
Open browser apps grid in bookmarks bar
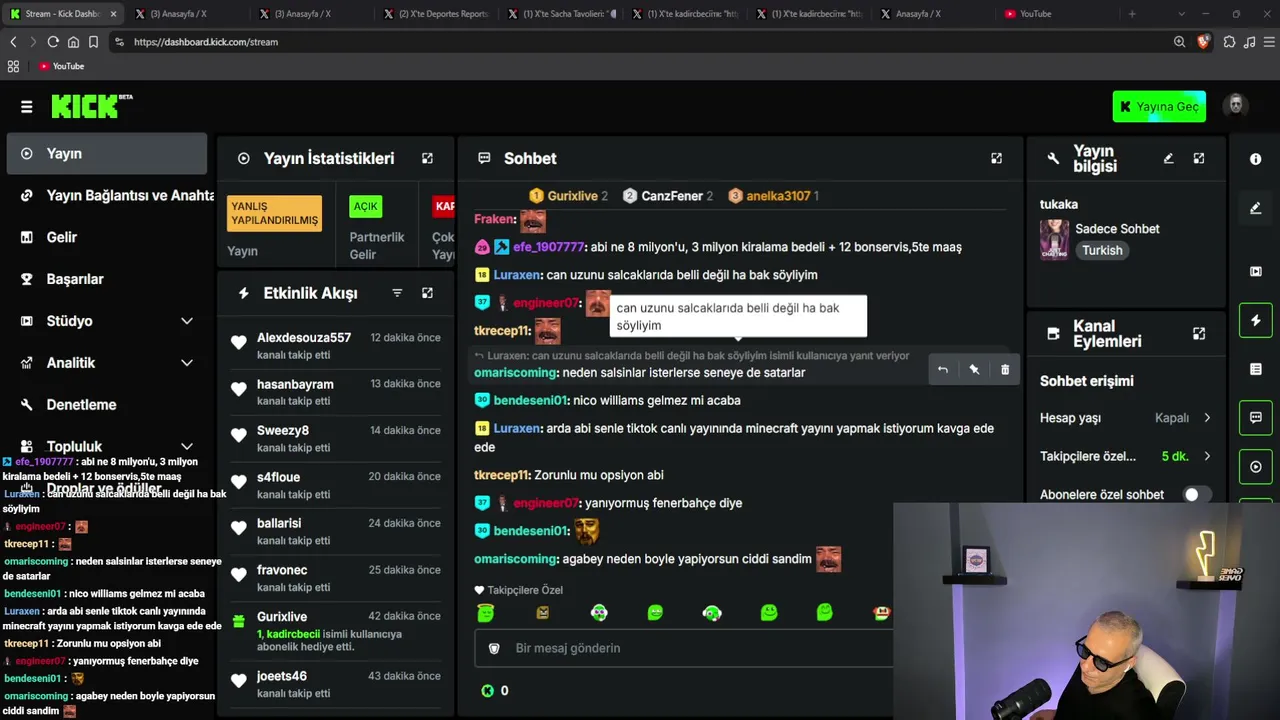coord(13,66)
